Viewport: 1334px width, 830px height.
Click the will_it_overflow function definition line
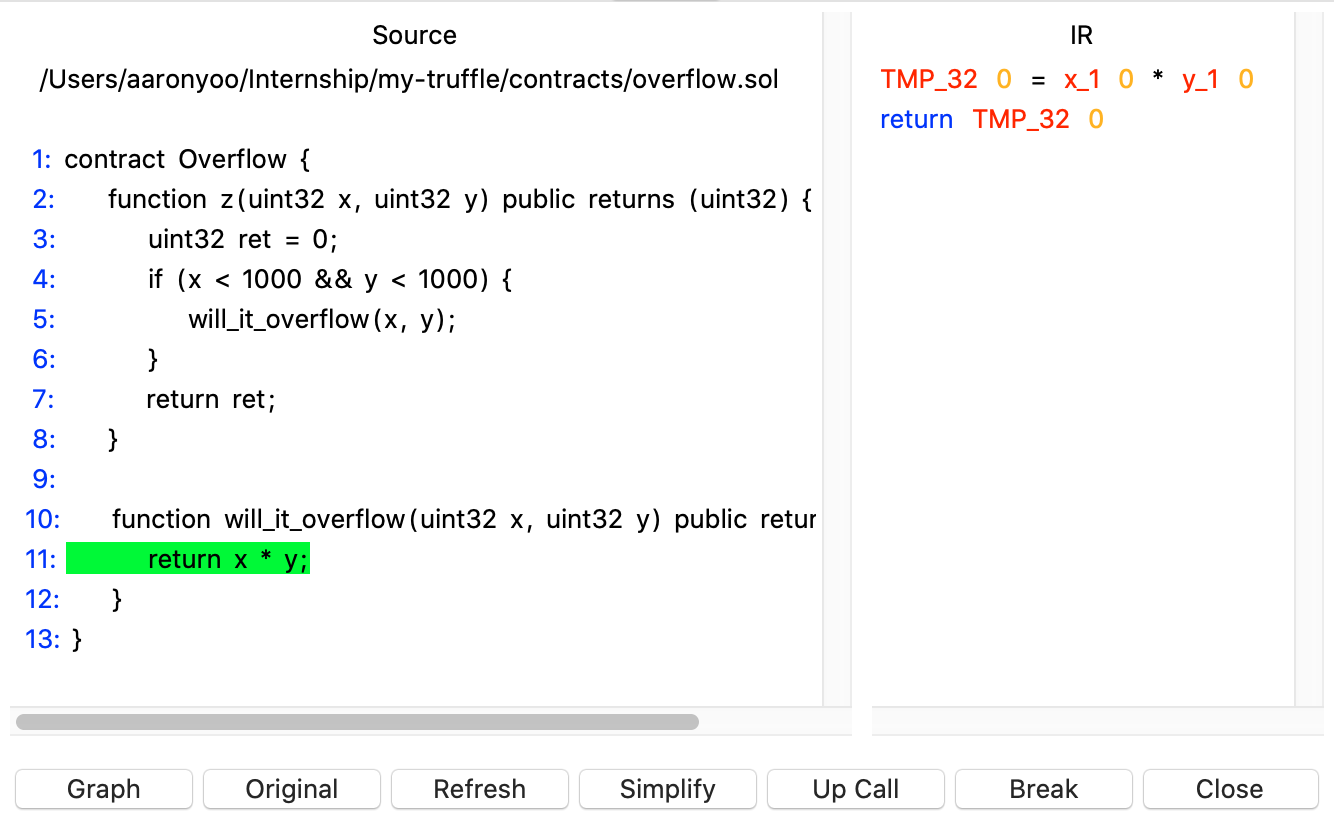click(x=464, y=519)
